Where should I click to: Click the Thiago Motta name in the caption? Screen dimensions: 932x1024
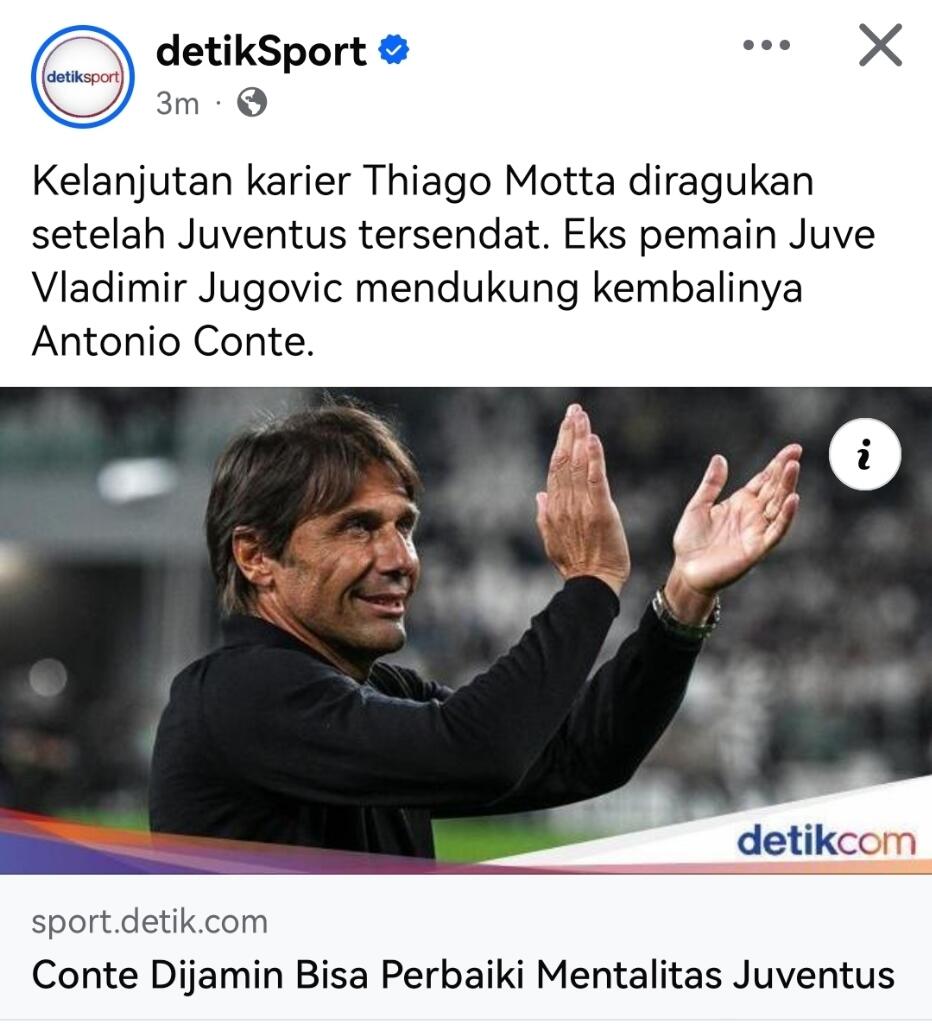coord(489,181)
